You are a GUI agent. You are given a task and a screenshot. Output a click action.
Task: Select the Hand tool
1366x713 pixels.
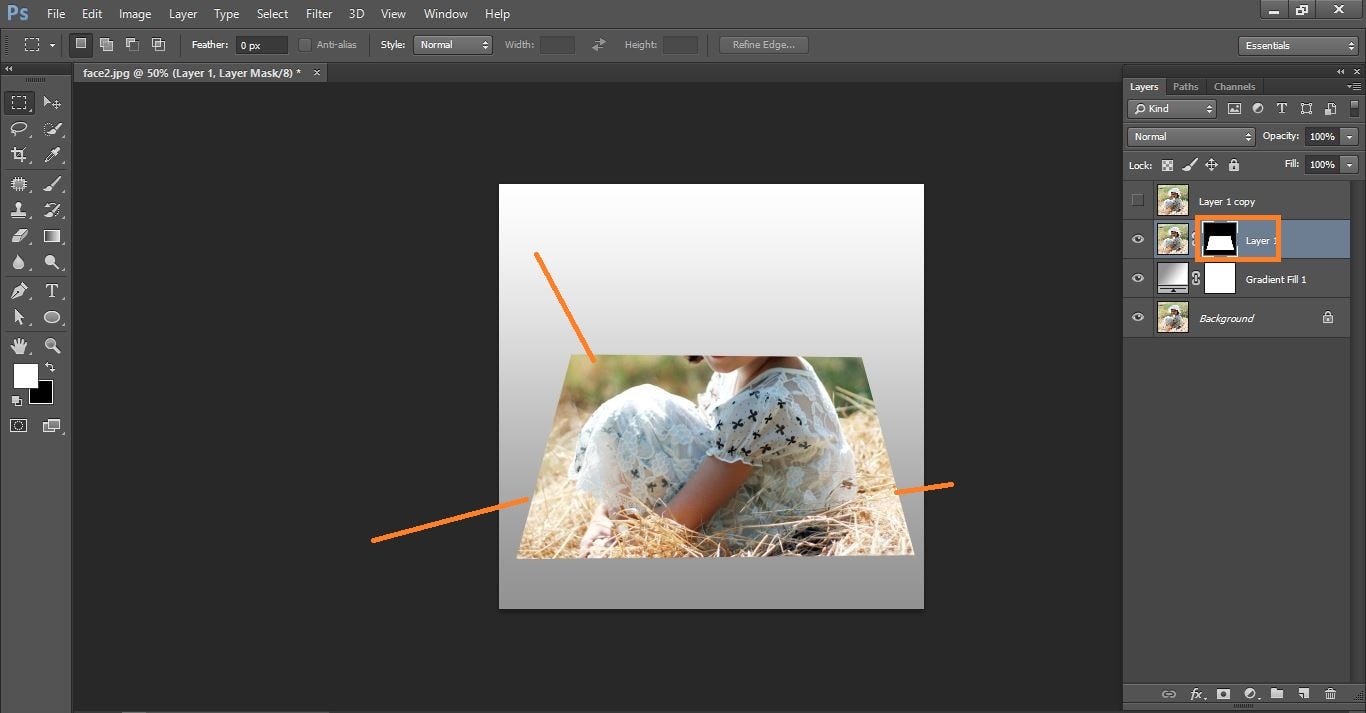pyautogui.click(x=19, y=346)
